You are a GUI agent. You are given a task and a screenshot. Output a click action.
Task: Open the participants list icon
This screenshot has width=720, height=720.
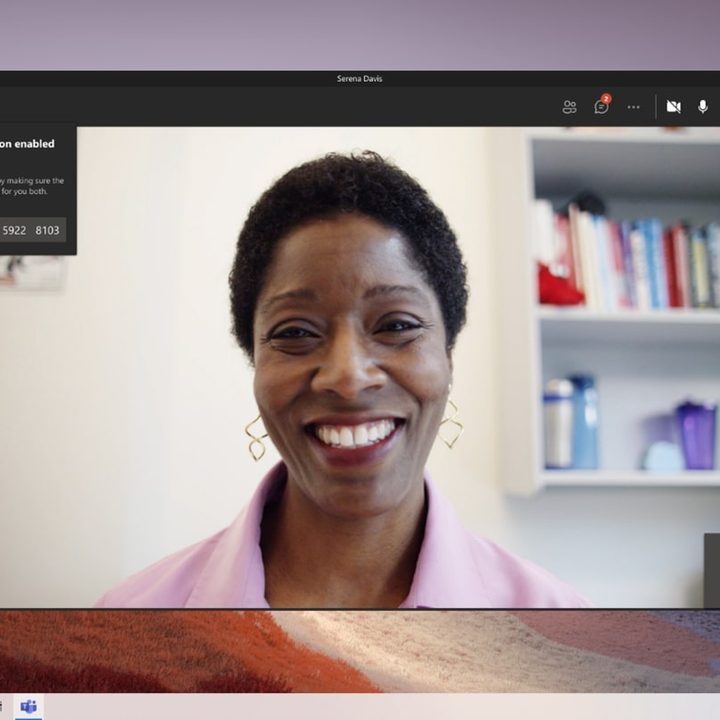(569, 107)
